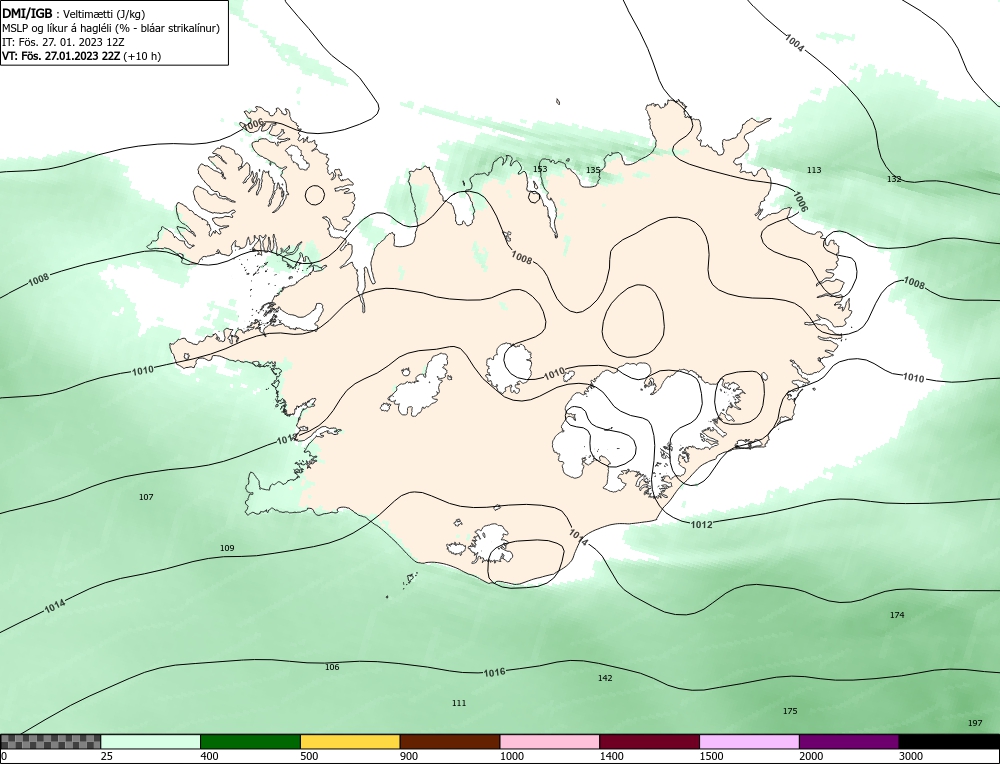1000x764 pixels.
Task: Click the legend tick label 500
Action: point(309,756)
